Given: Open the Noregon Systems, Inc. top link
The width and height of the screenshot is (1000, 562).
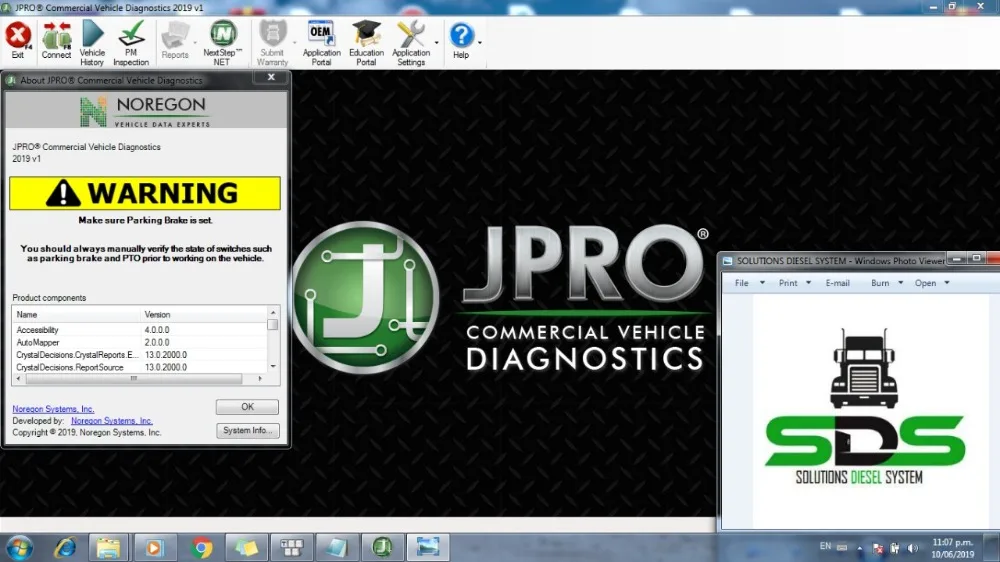Looking at the screenshot, I should pyautogui.click(x=53, y=409).
